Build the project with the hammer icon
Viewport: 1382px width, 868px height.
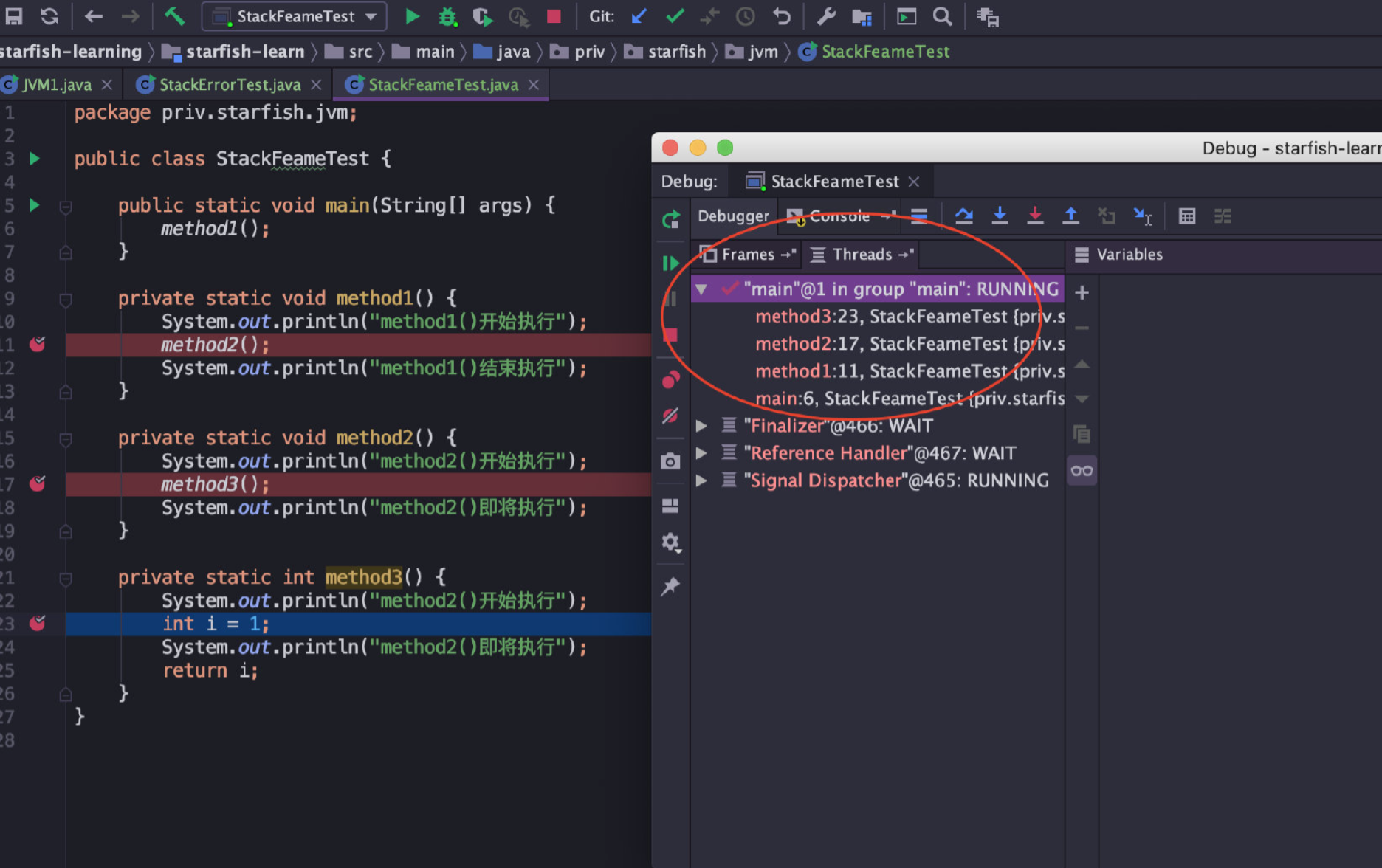pyautogui.click(x=175, y=16)
